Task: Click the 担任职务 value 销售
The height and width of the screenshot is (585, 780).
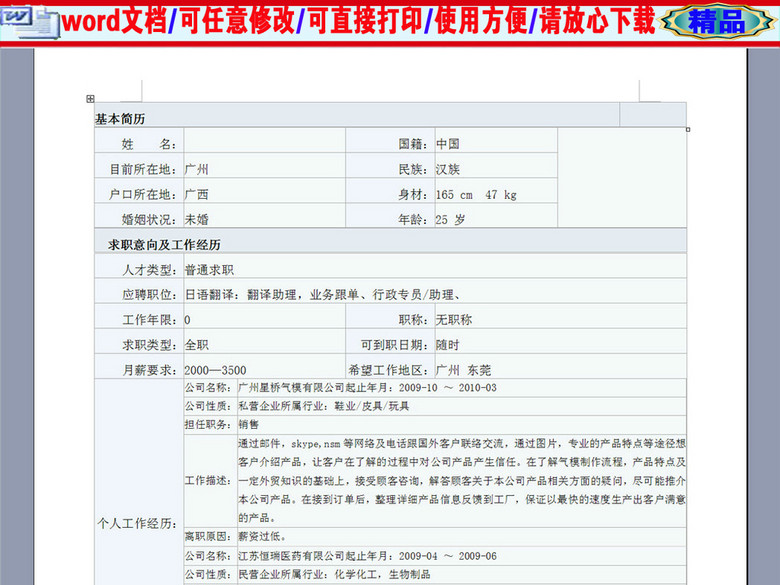Action: pyautogui.click(x=248, y=424)
